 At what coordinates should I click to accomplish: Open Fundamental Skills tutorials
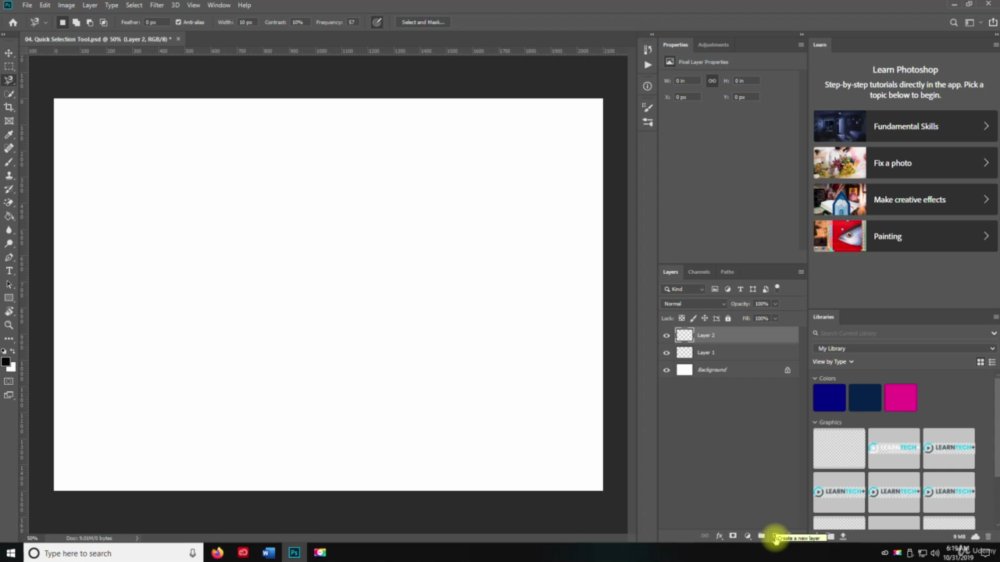[904, 126]
